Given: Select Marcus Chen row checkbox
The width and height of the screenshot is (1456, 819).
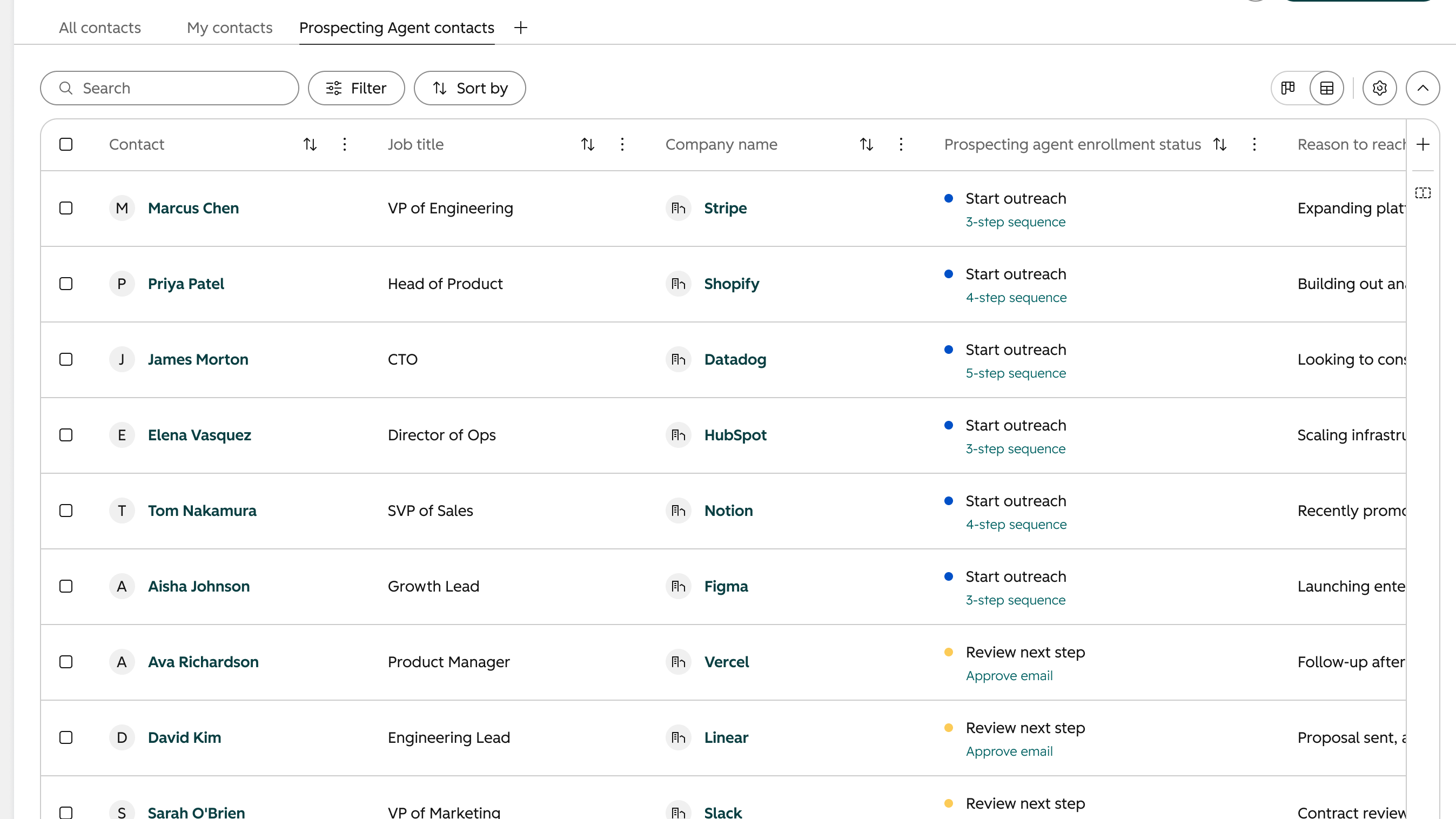Looking at the screenshot, I should (66, 209).
